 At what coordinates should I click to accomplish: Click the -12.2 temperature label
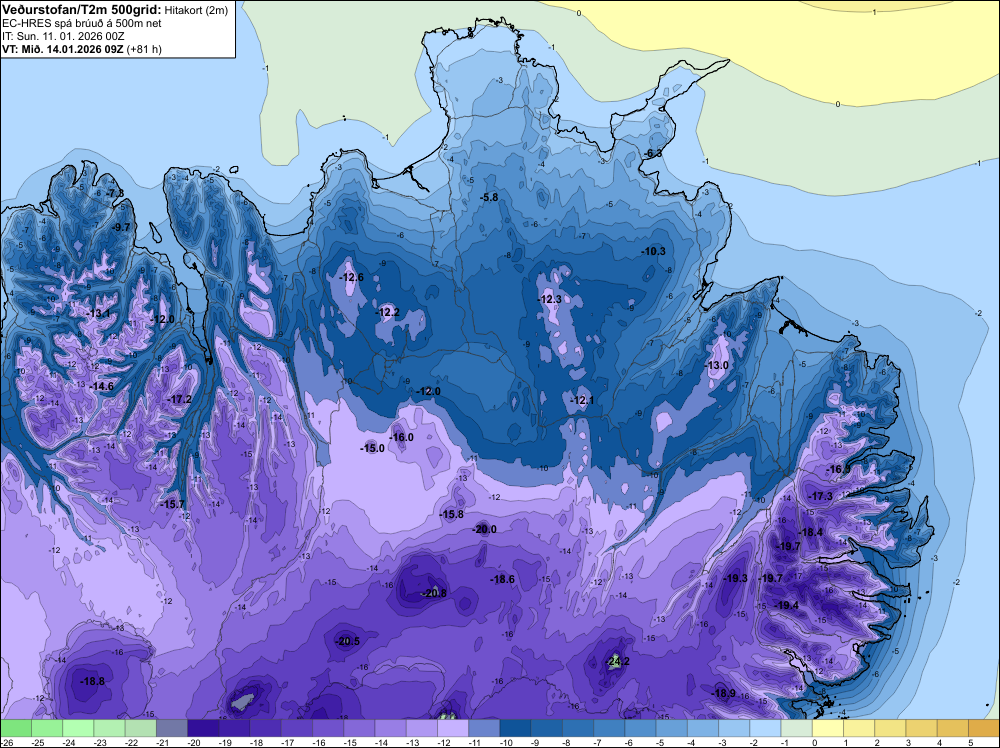coord(388,312)
